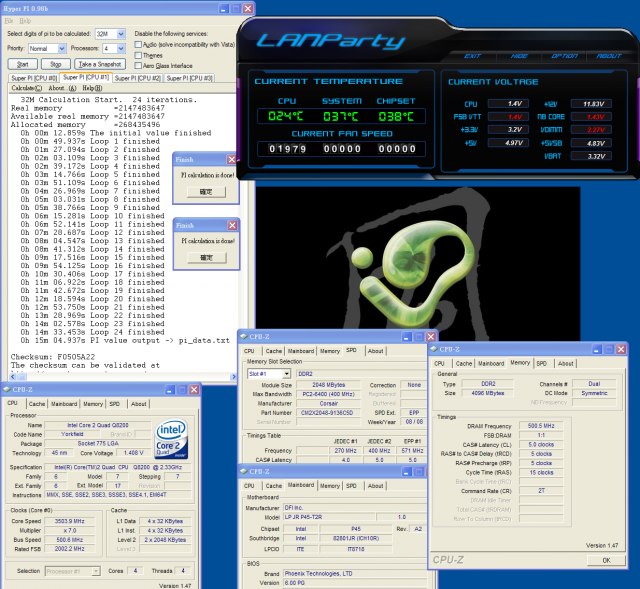Click horizontal scrollbar in Super PI log
640x589 pixels.
tap(122, 377)
